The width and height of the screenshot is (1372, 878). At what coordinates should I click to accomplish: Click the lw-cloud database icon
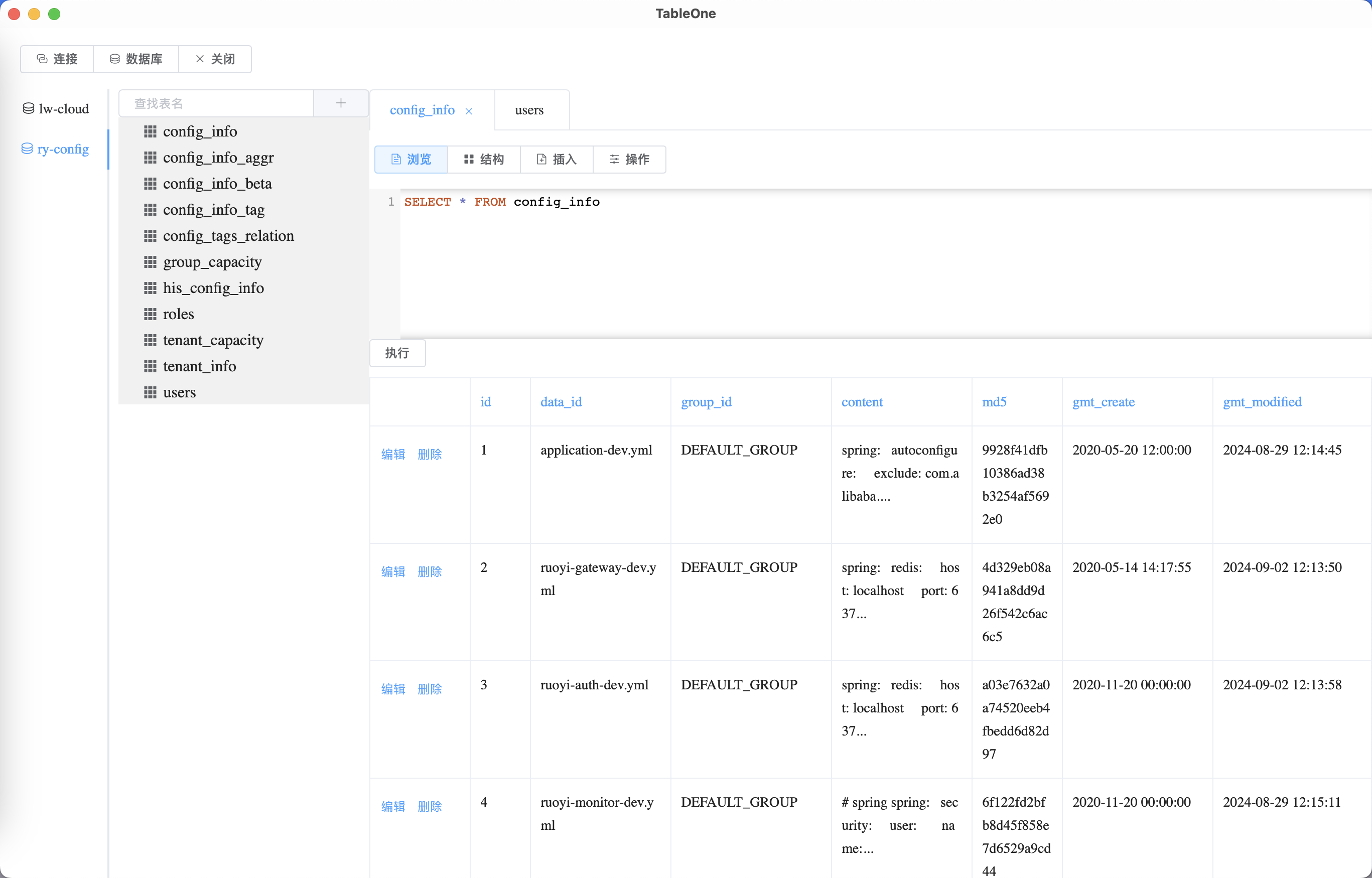(28, 108)
